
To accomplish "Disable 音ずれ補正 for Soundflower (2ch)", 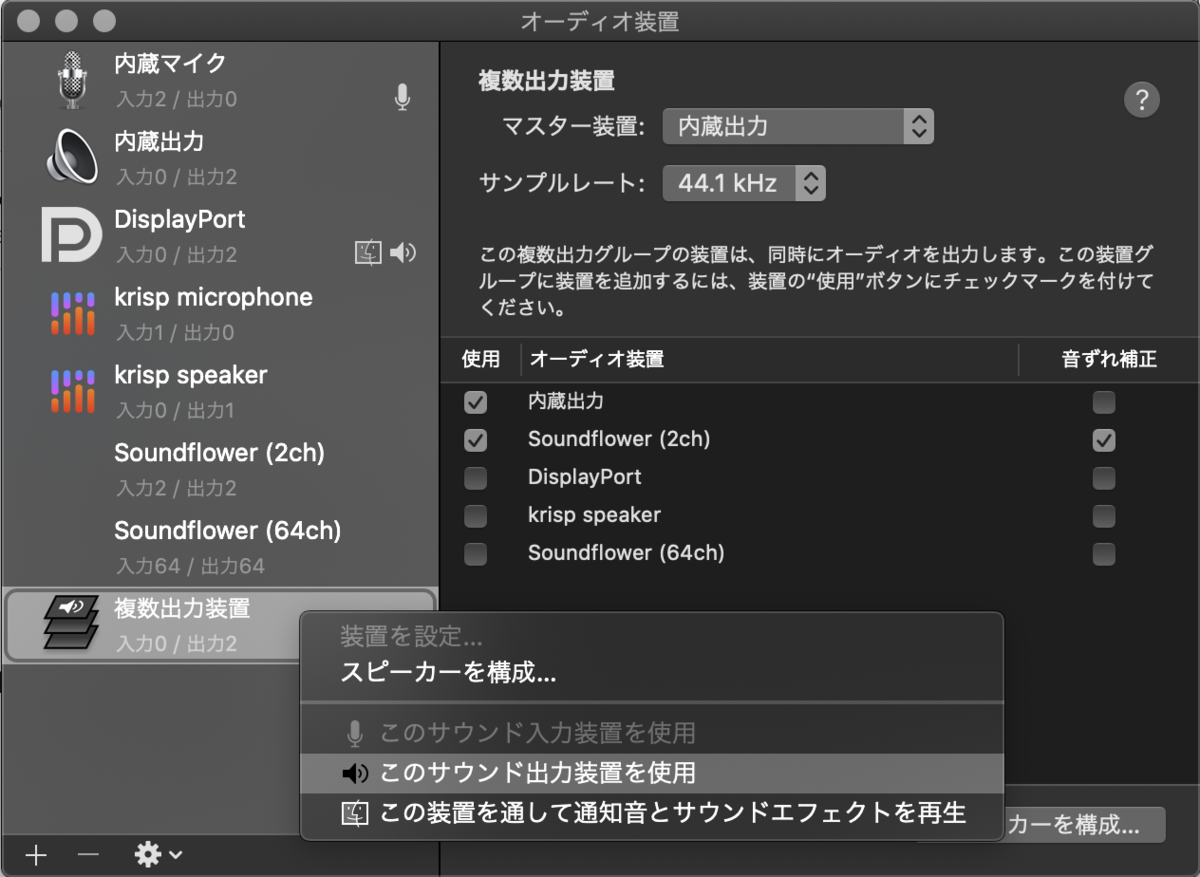I will pos(1104,440).
